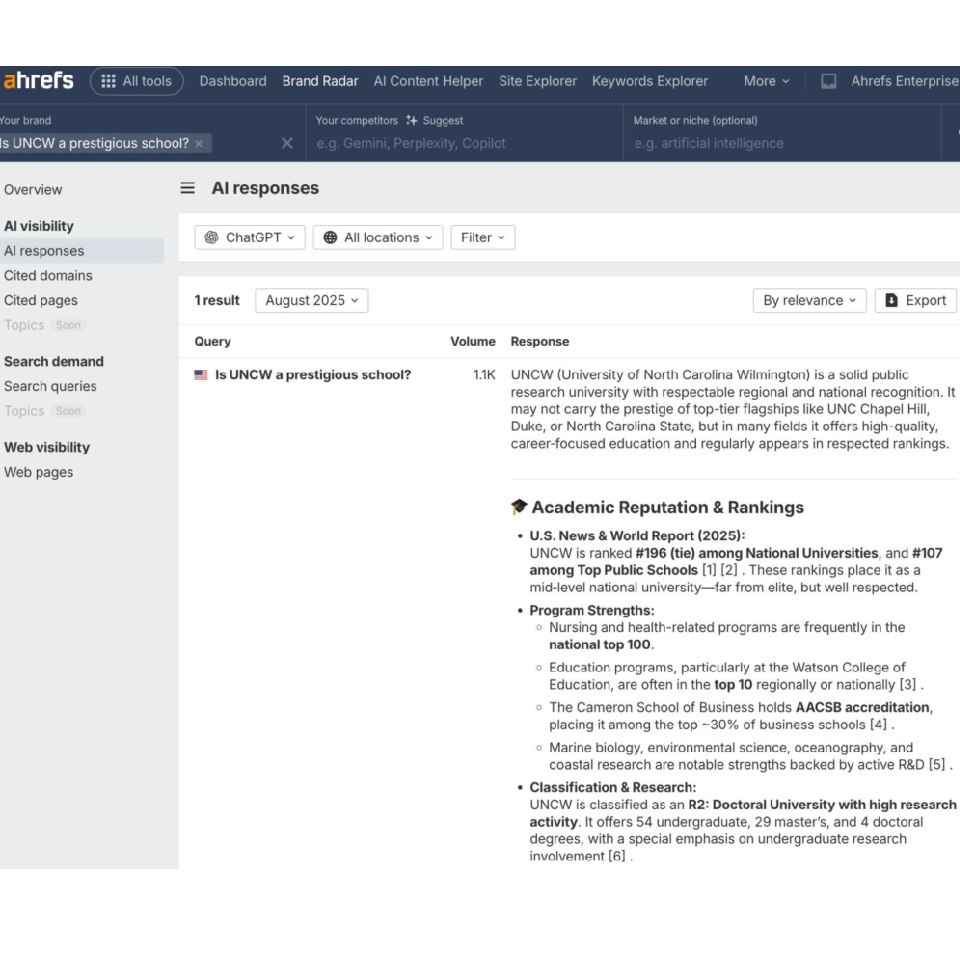Click the monitor icon beside Ahrefs Enterprise
This screenshot has height=960, width=960.
[x=828, y=81]
